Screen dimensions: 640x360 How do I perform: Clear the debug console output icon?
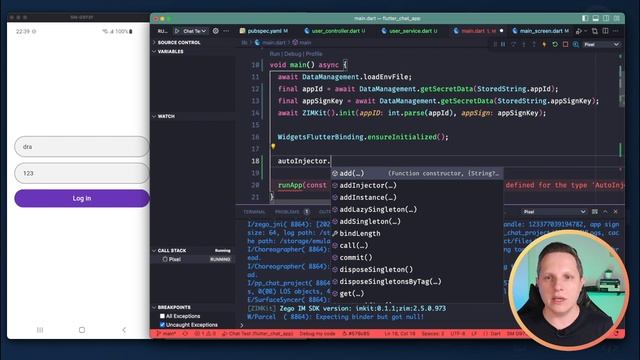pyautogui.click(x=595, y=211)
